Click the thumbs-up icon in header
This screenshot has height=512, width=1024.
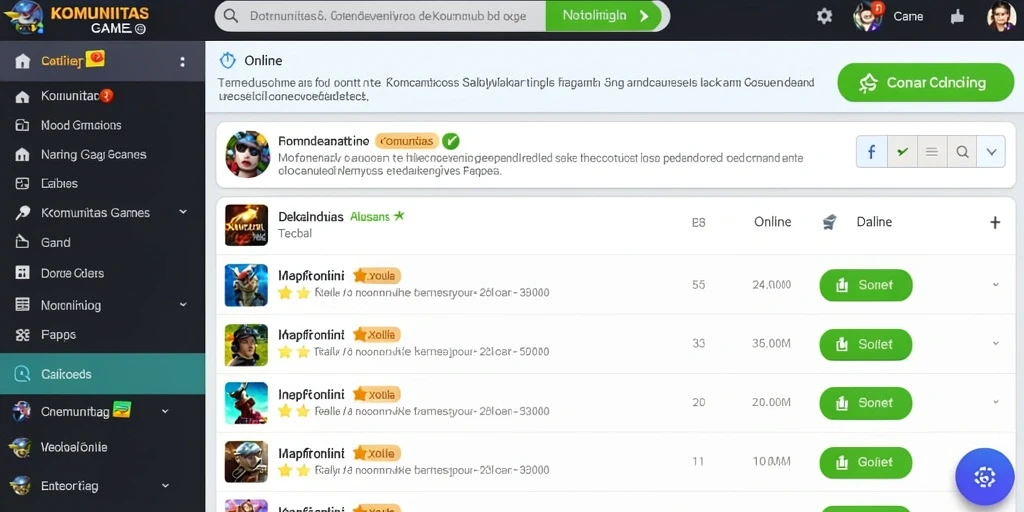957,16
